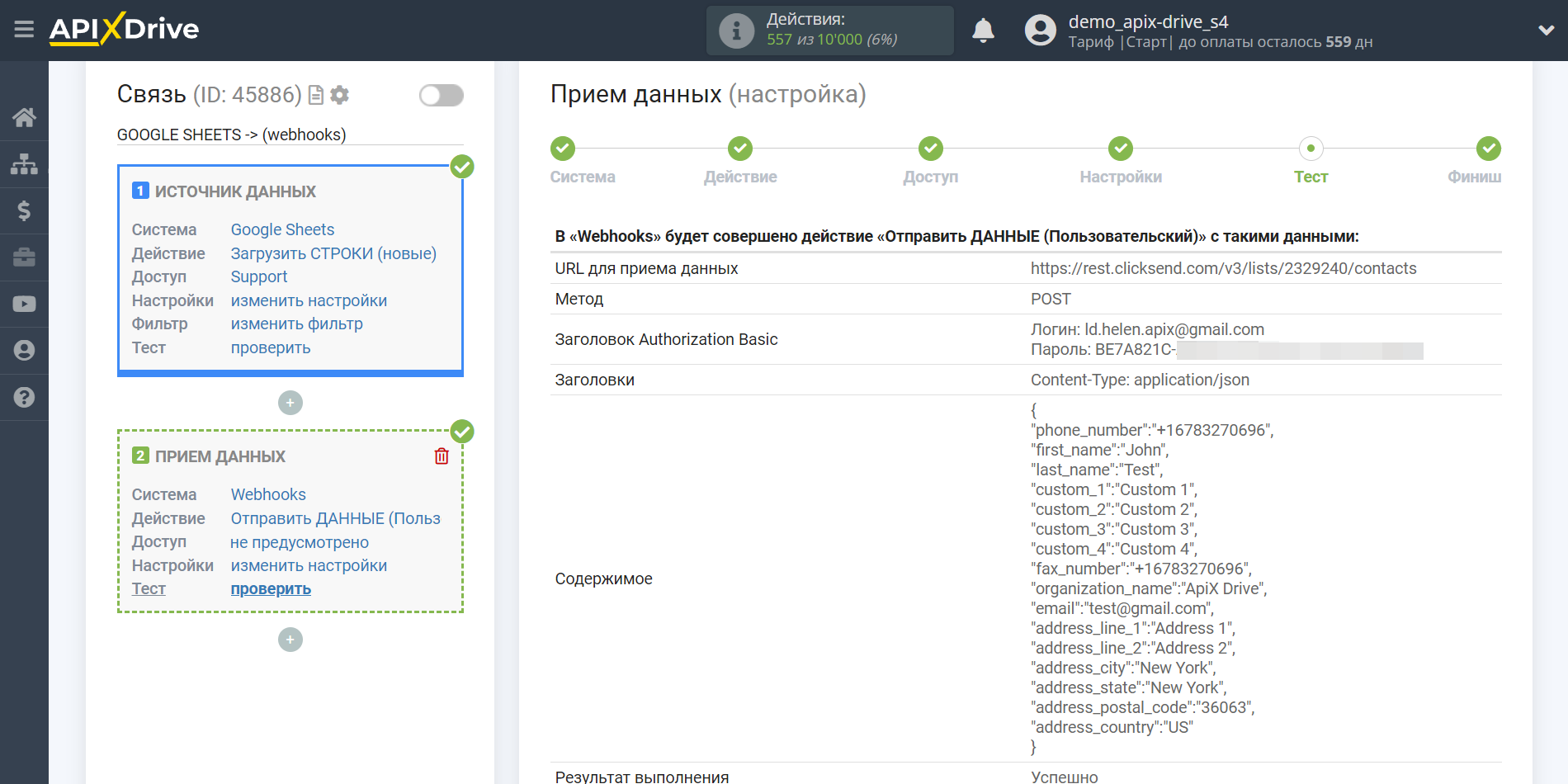Image resolution: width=1568 pixels, height=784 pixels.
Task: Toggle the connection on/off switch
Action: coord(442,96)
